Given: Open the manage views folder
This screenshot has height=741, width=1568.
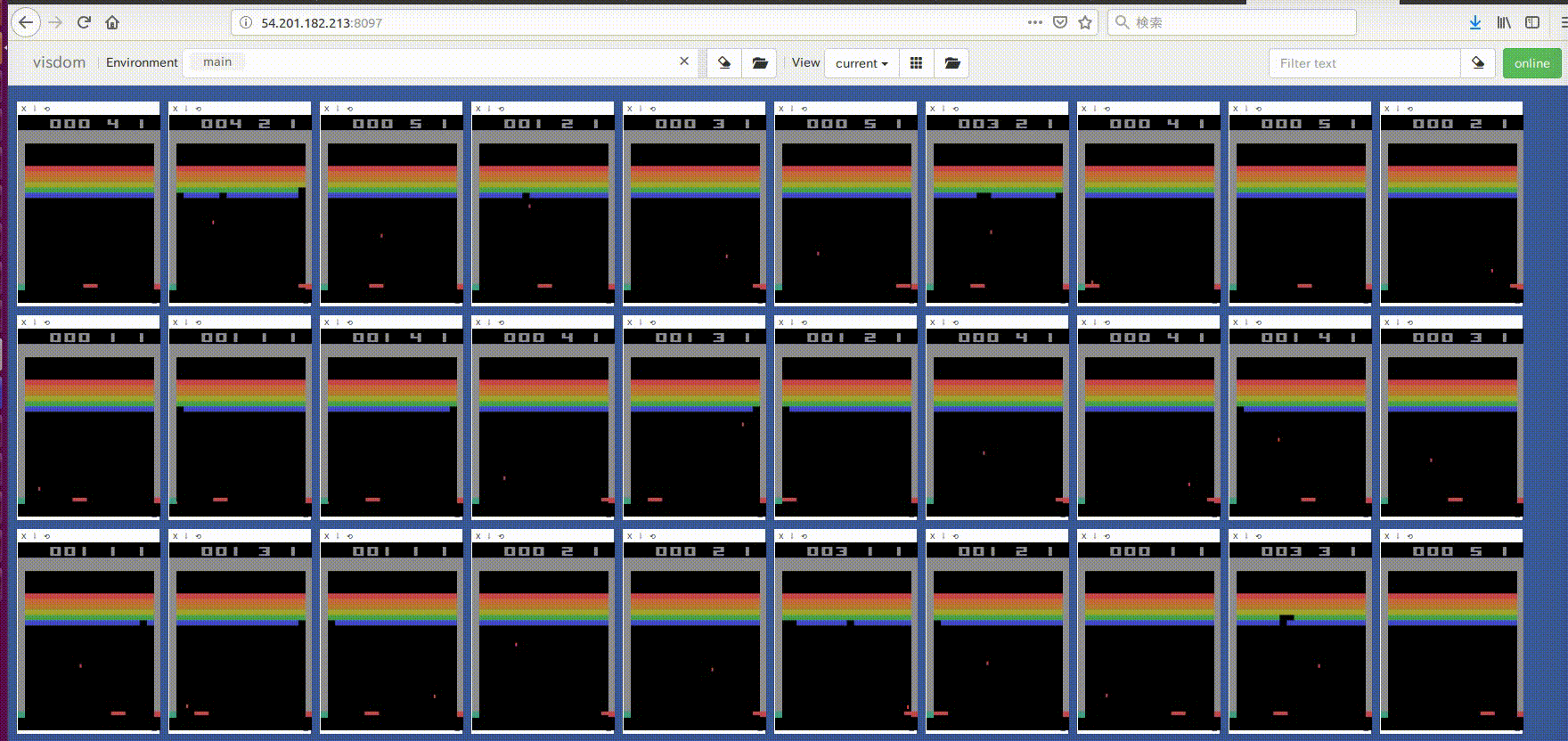Looking at the screenshot, I should (x=951, y=63).
